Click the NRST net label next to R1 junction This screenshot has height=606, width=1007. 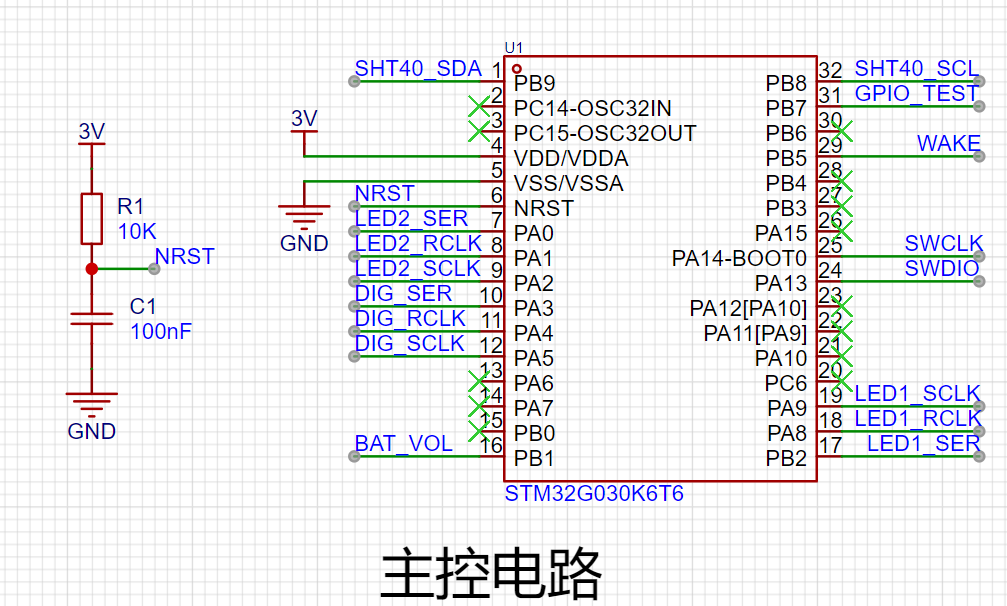coord(184,257)
